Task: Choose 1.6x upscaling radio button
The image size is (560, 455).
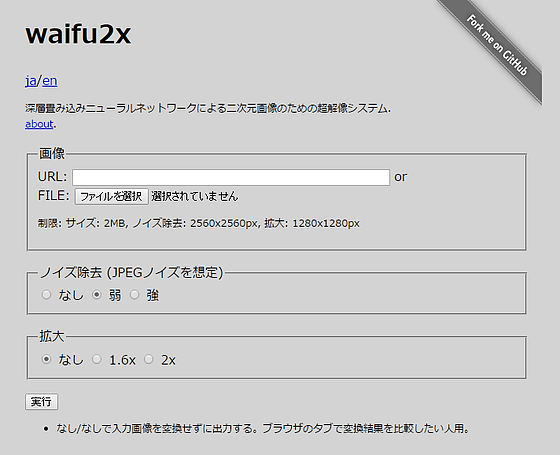Action: (x=97, y=359)
